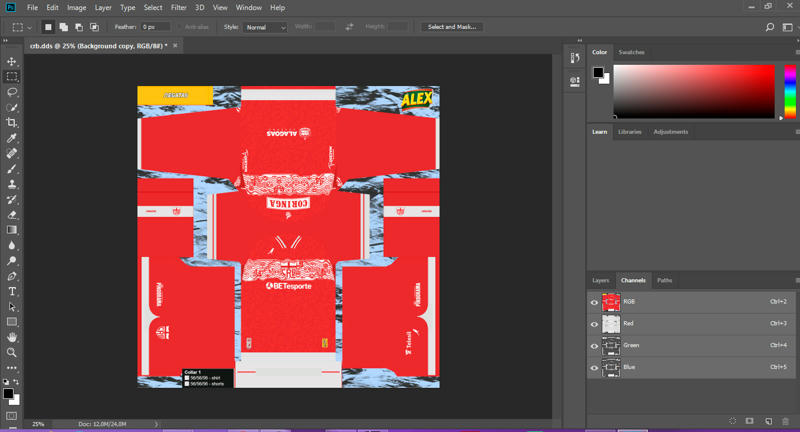Viewport: 800px width, 432px height.
Task: Choose Add to selection mode
Action: (64, 27)
